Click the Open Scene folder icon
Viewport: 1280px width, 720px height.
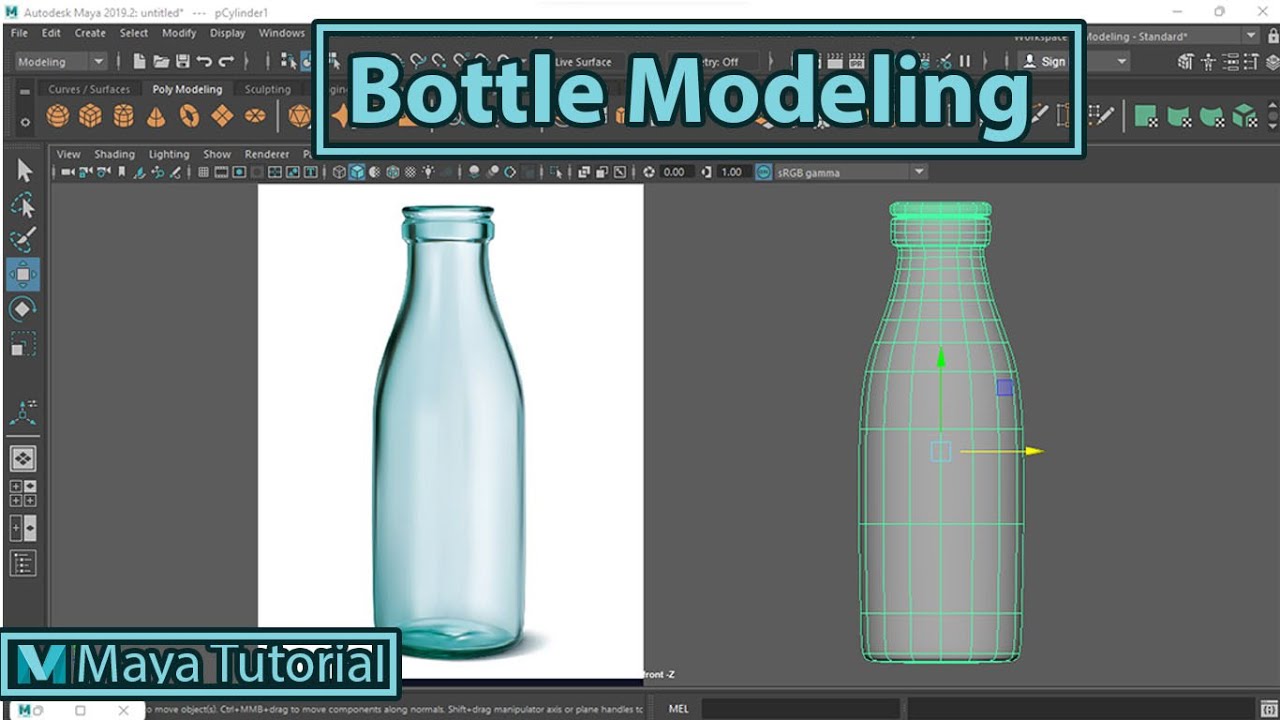(x=161, y=62)
